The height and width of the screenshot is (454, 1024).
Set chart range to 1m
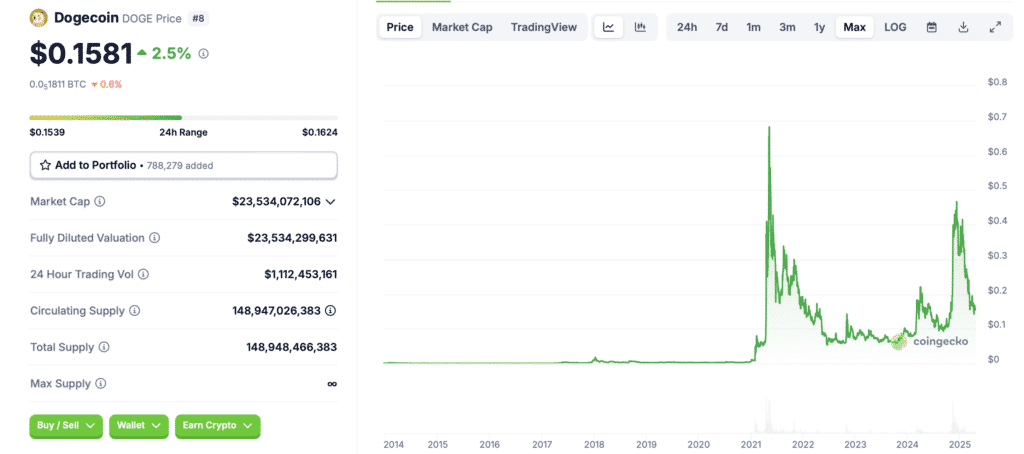click(754, 27)
